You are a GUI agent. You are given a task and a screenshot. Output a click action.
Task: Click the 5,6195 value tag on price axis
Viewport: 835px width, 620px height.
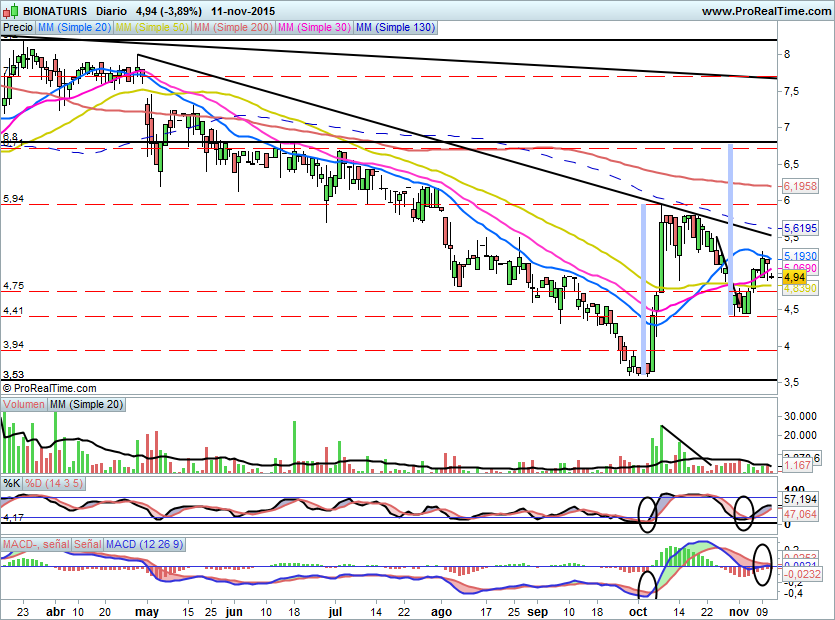[x=801, y=228]
